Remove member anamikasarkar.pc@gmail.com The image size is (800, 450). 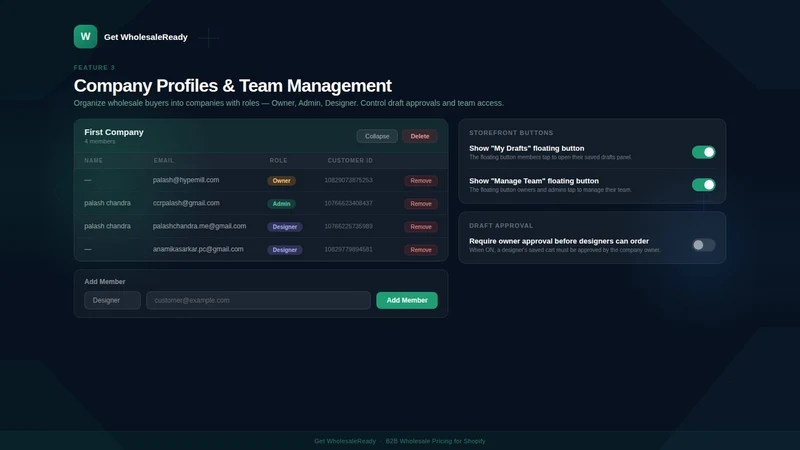421,249
